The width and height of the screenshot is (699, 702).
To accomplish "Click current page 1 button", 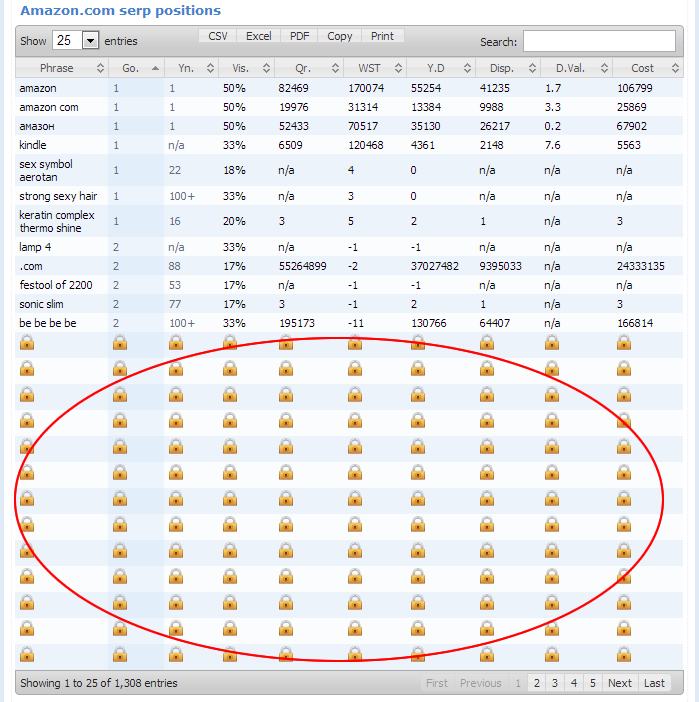I will click(518, 683).
